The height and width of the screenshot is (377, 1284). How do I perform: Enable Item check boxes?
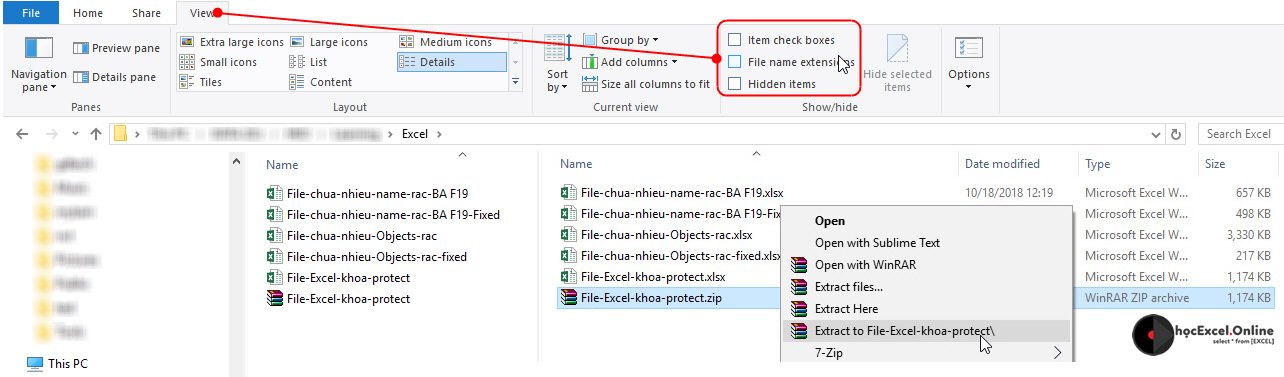pos(735,40)
